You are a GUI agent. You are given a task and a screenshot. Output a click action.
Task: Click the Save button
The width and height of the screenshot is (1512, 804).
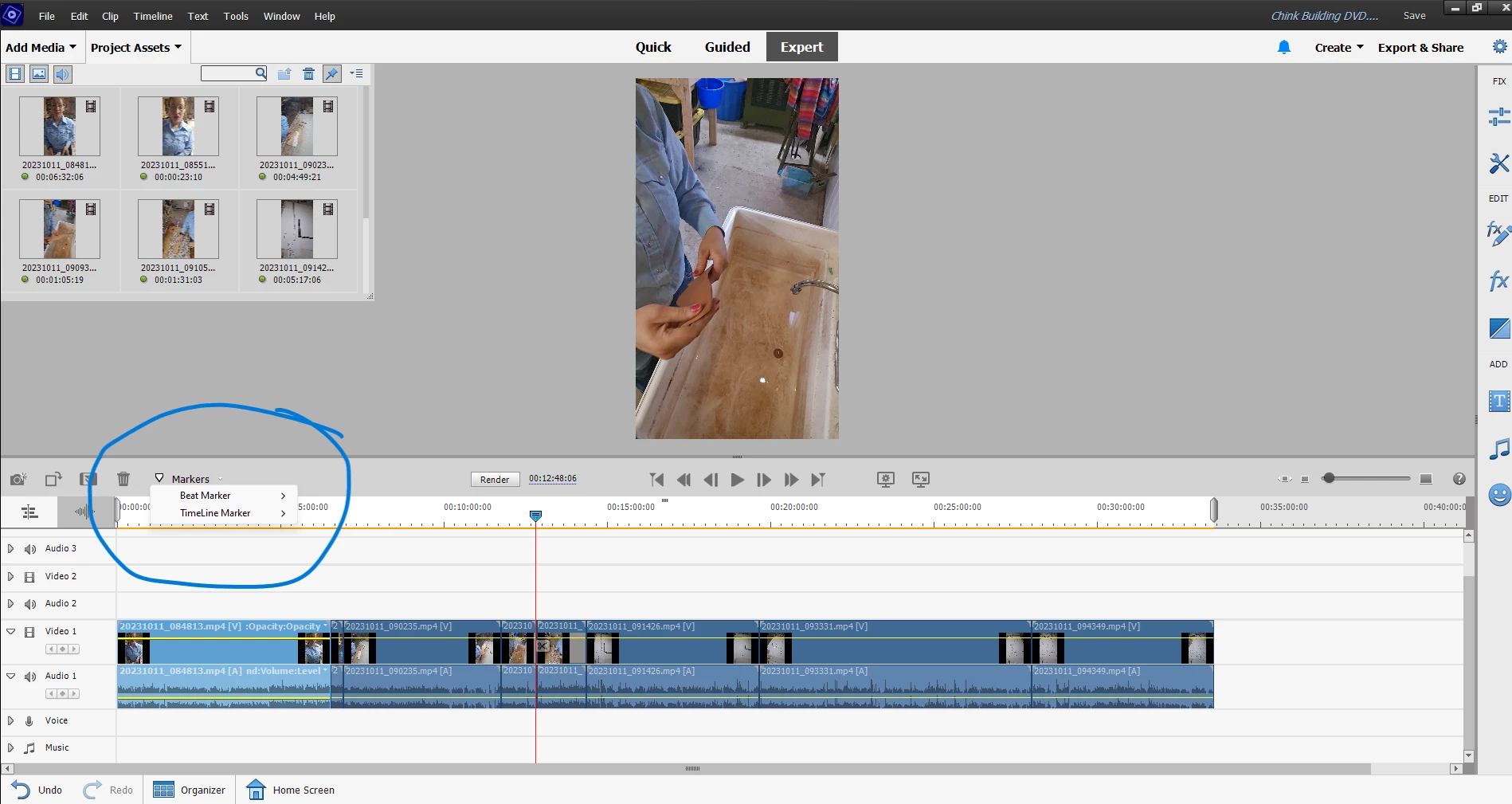pyautogui.click(x=1414, y=16)
